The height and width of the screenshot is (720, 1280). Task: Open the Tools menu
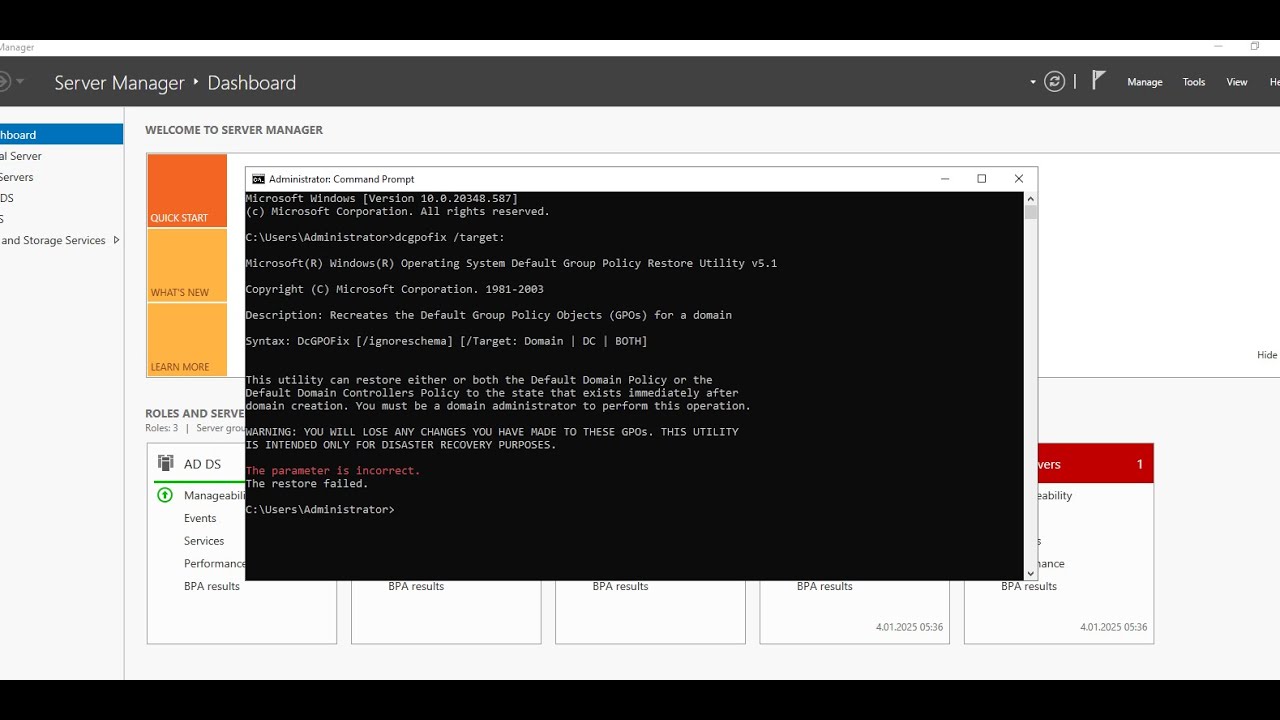1193,81
